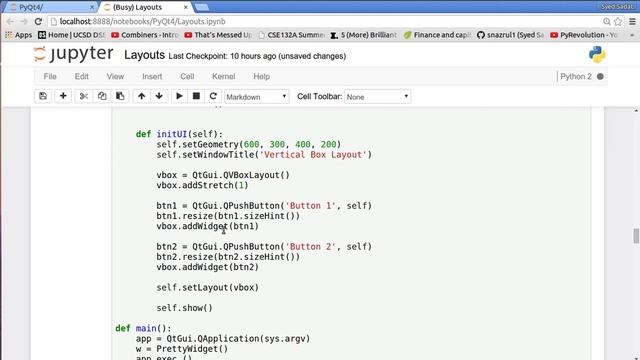This screenshot has width=640, height=360.
Task: Insert cell below with plus icon
Action: click(63, 96)
